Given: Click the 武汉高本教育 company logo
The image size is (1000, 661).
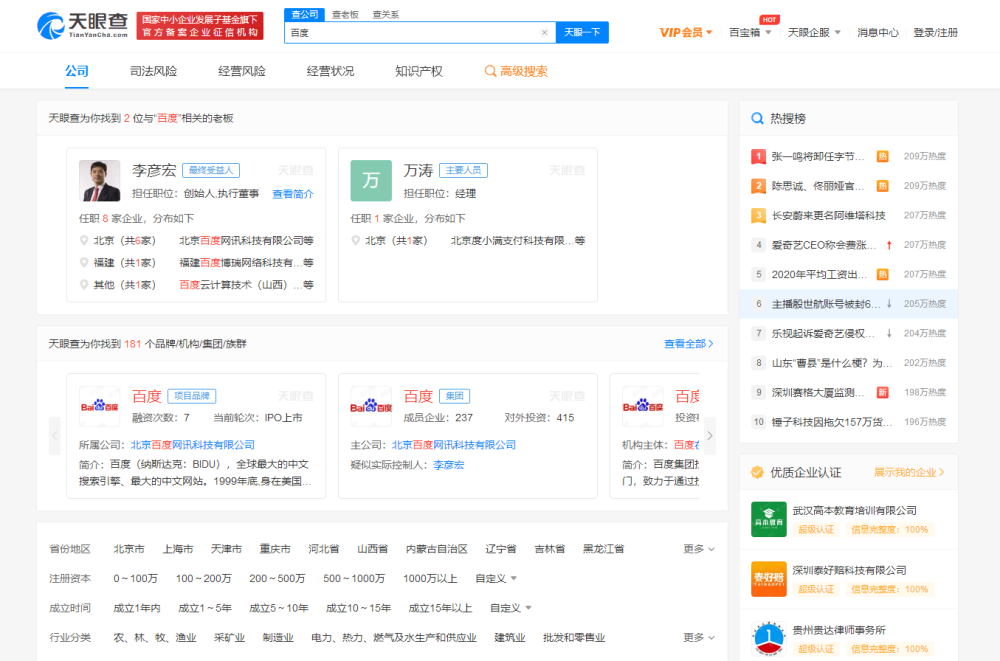Looking at the screenshot, I should (769, 519).
